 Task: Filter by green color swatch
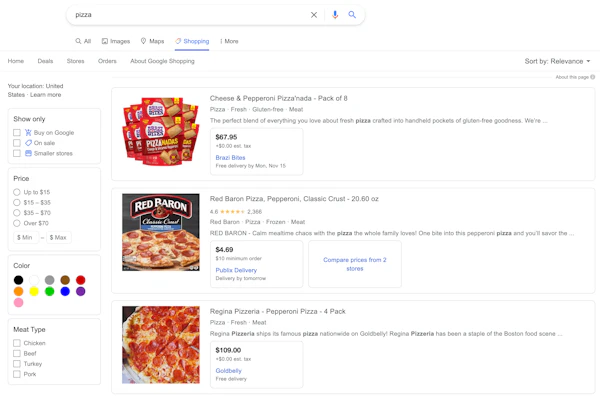(49, 291)
